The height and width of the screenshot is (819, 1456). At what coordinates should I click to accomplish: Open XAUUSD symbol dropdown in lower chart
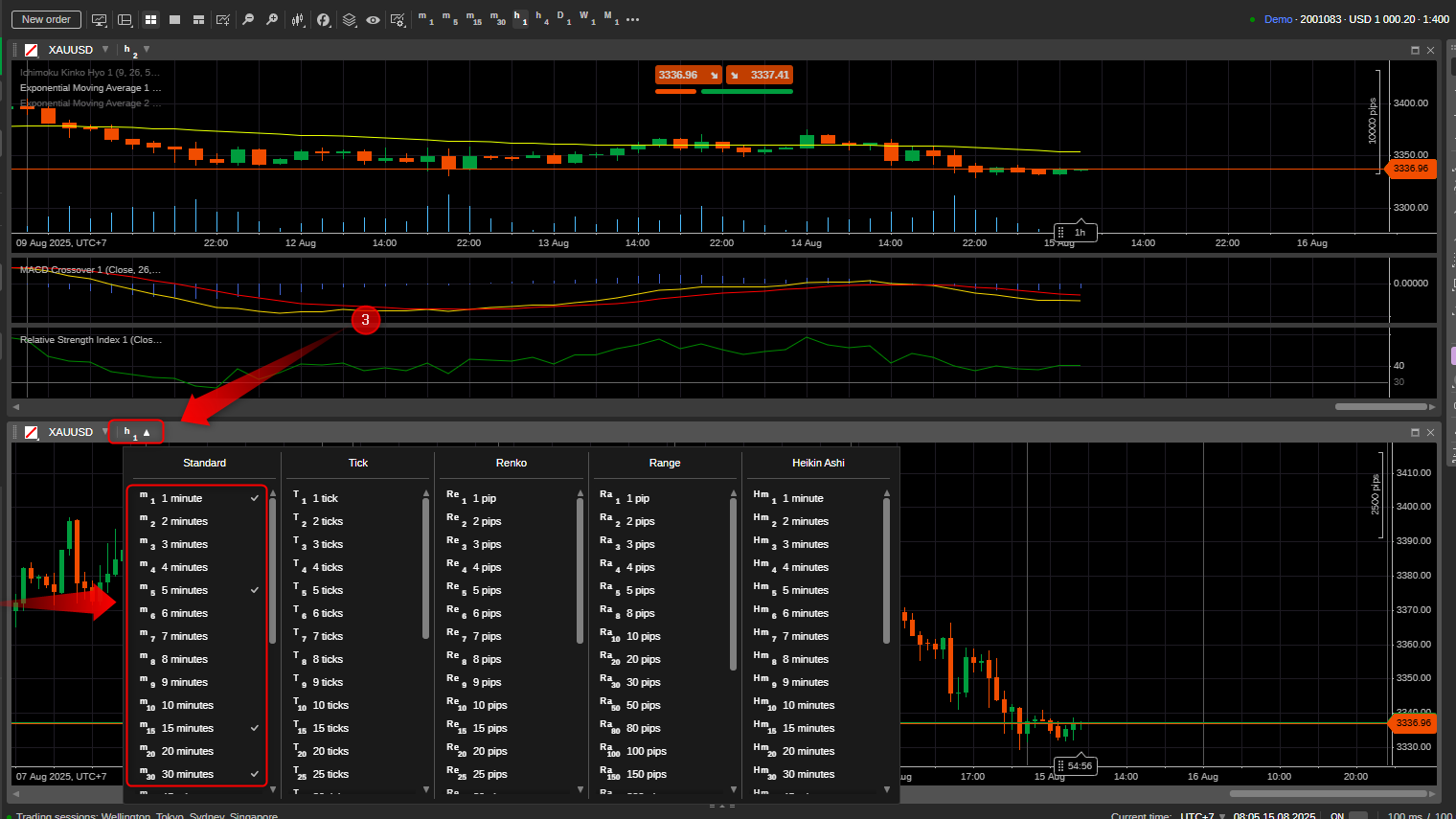coord(105,431)
